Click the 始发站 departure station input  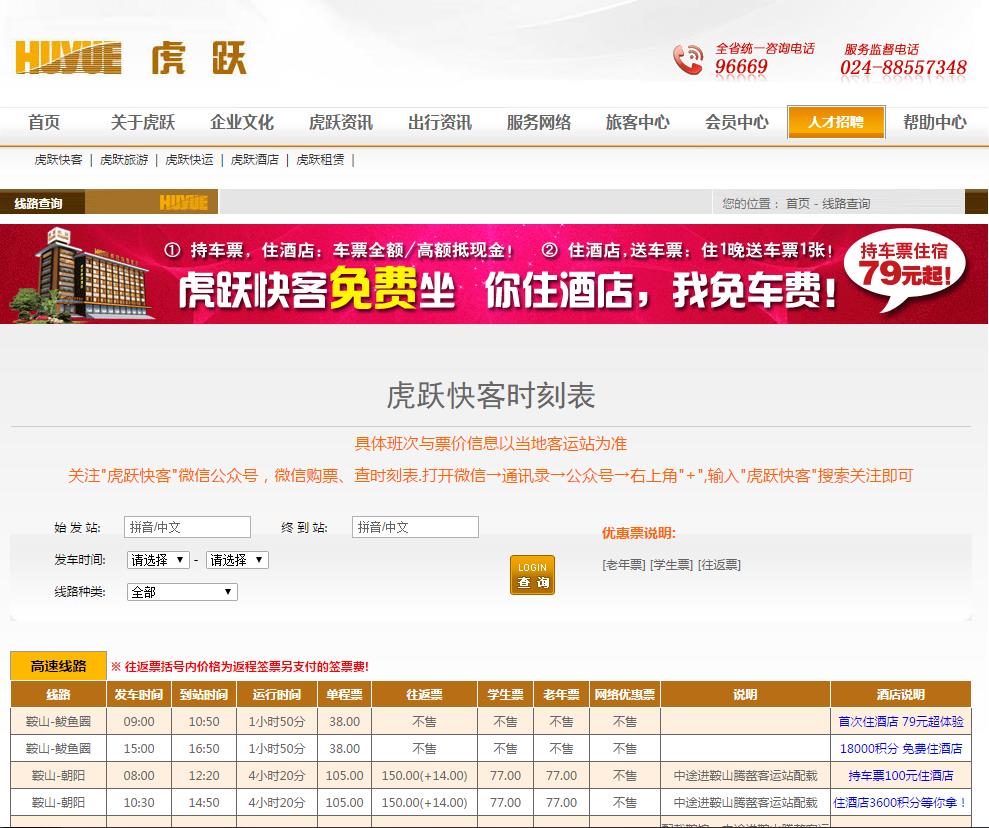click(x=187, y=527)
